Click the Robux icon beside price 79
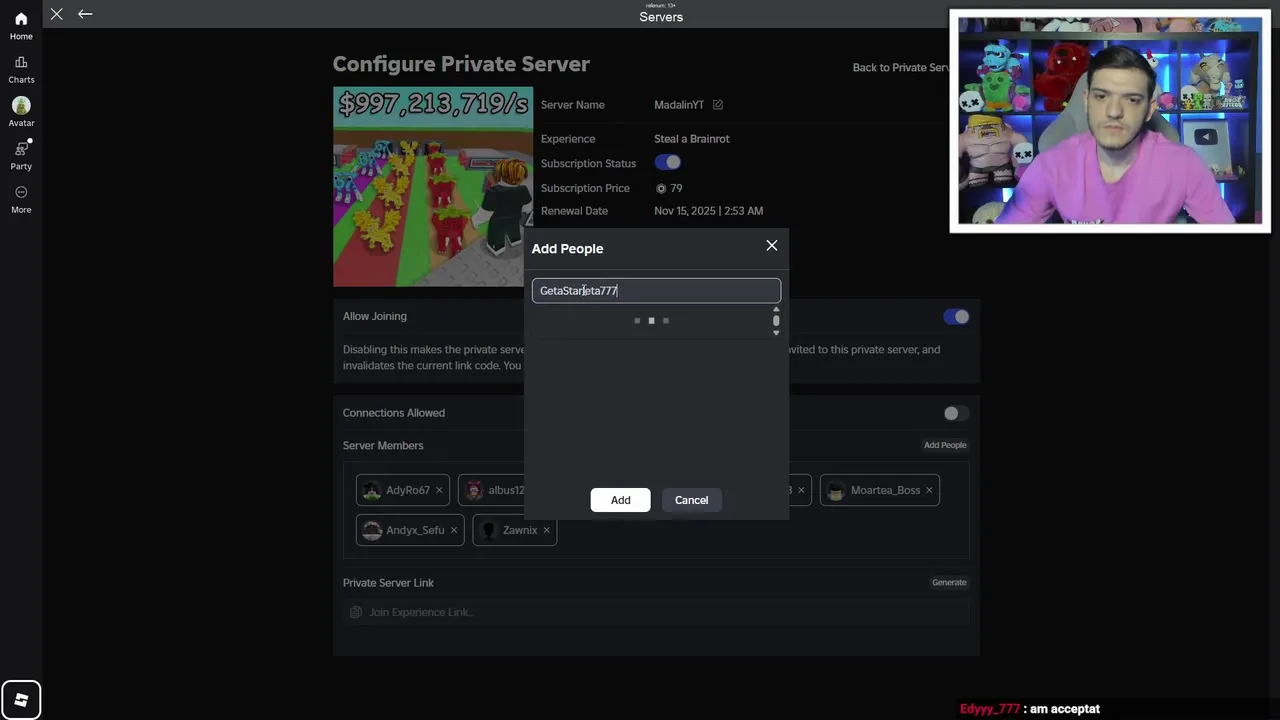This screenshot has width=1280, height=720. coord(661,188)
